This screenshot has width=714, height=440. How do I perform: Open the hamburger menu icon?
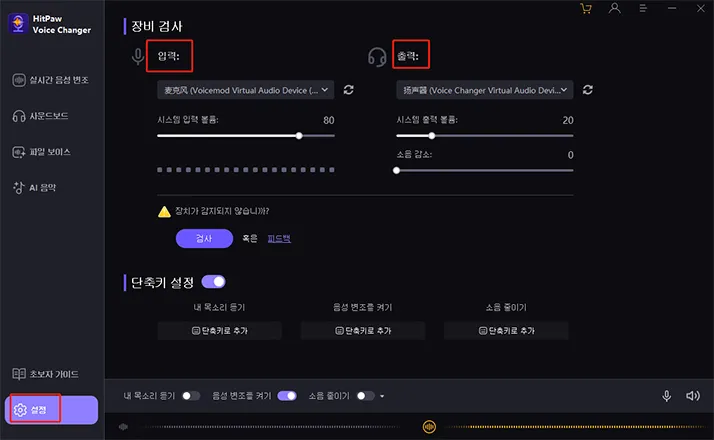[643, 8]
